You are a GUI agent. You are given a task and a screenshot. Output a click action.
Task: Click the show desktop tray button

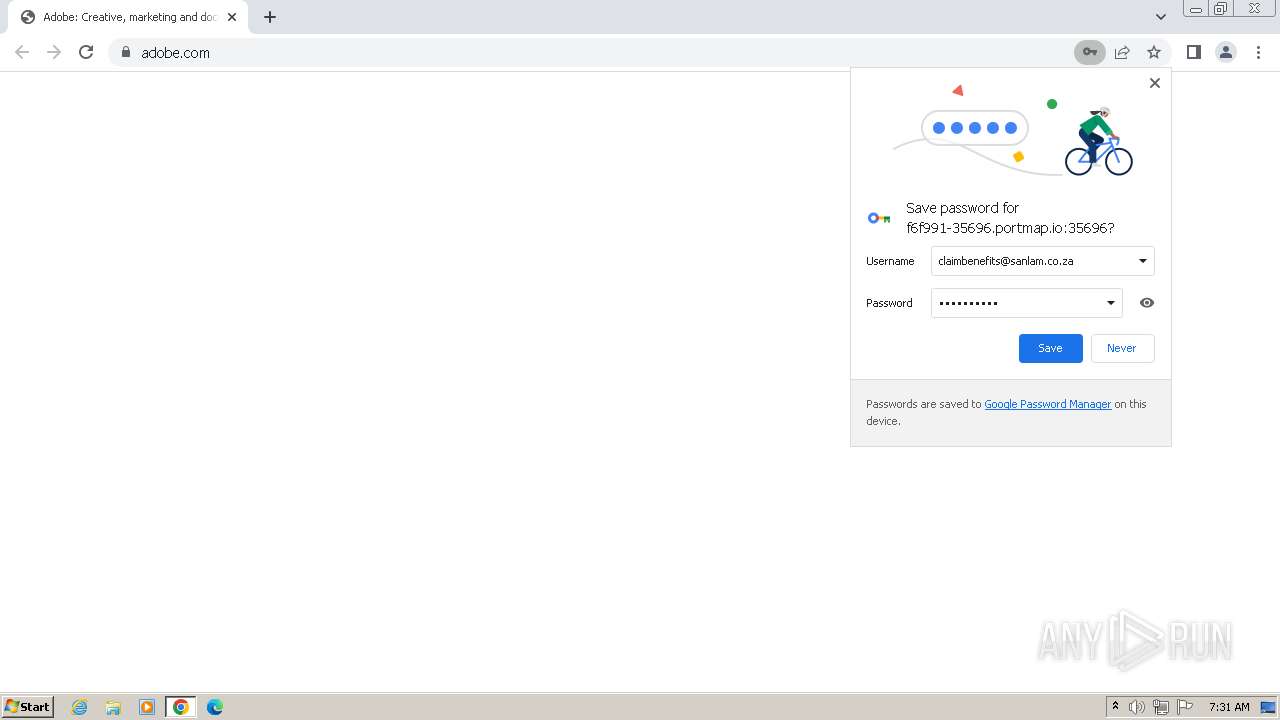(1268, 707)
